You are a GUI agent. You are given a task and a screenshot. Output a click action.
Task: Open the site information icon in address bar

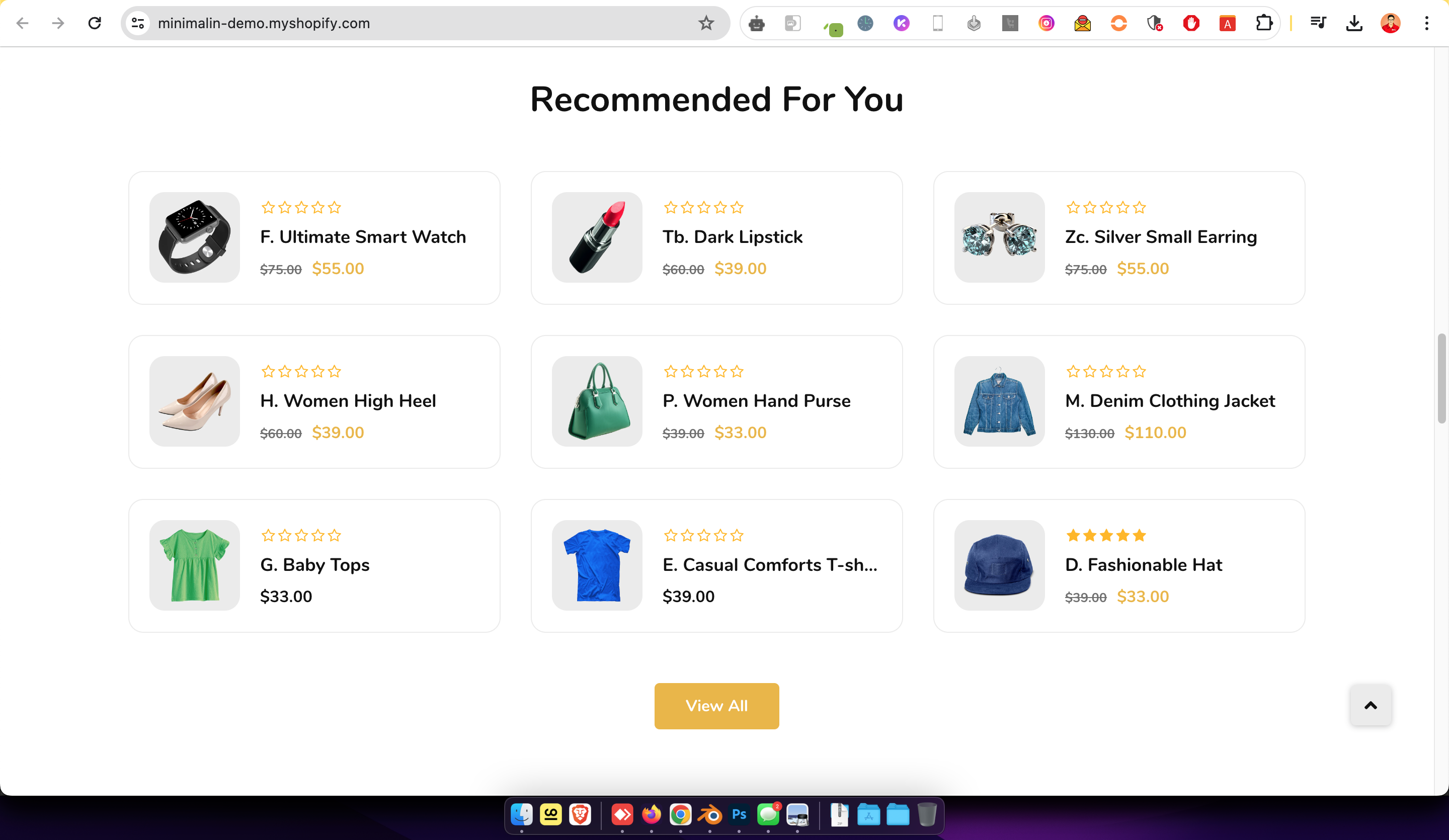(138, 23)
